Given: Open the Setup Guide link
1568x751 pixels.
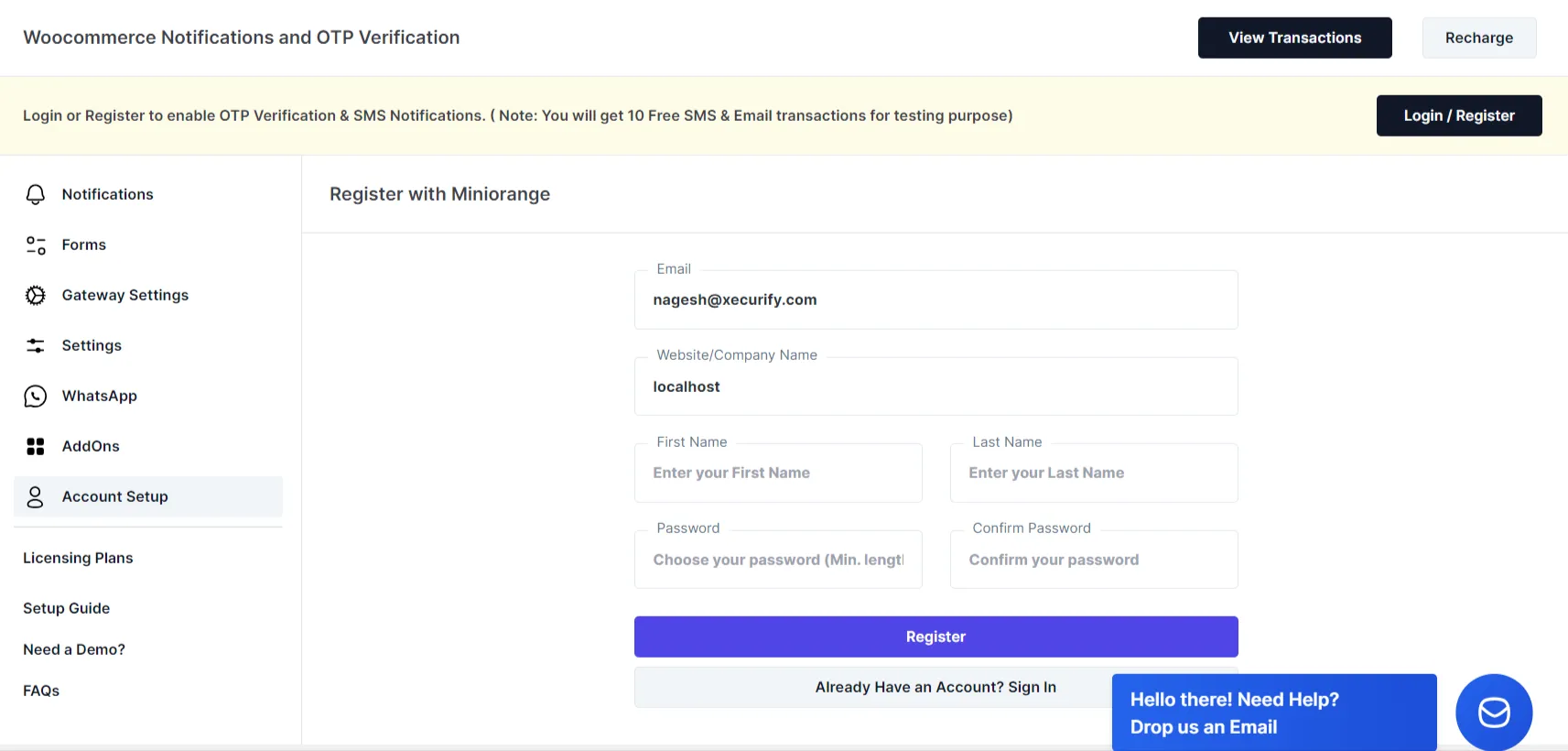Looking at the screenshot, I should (66, 608).
